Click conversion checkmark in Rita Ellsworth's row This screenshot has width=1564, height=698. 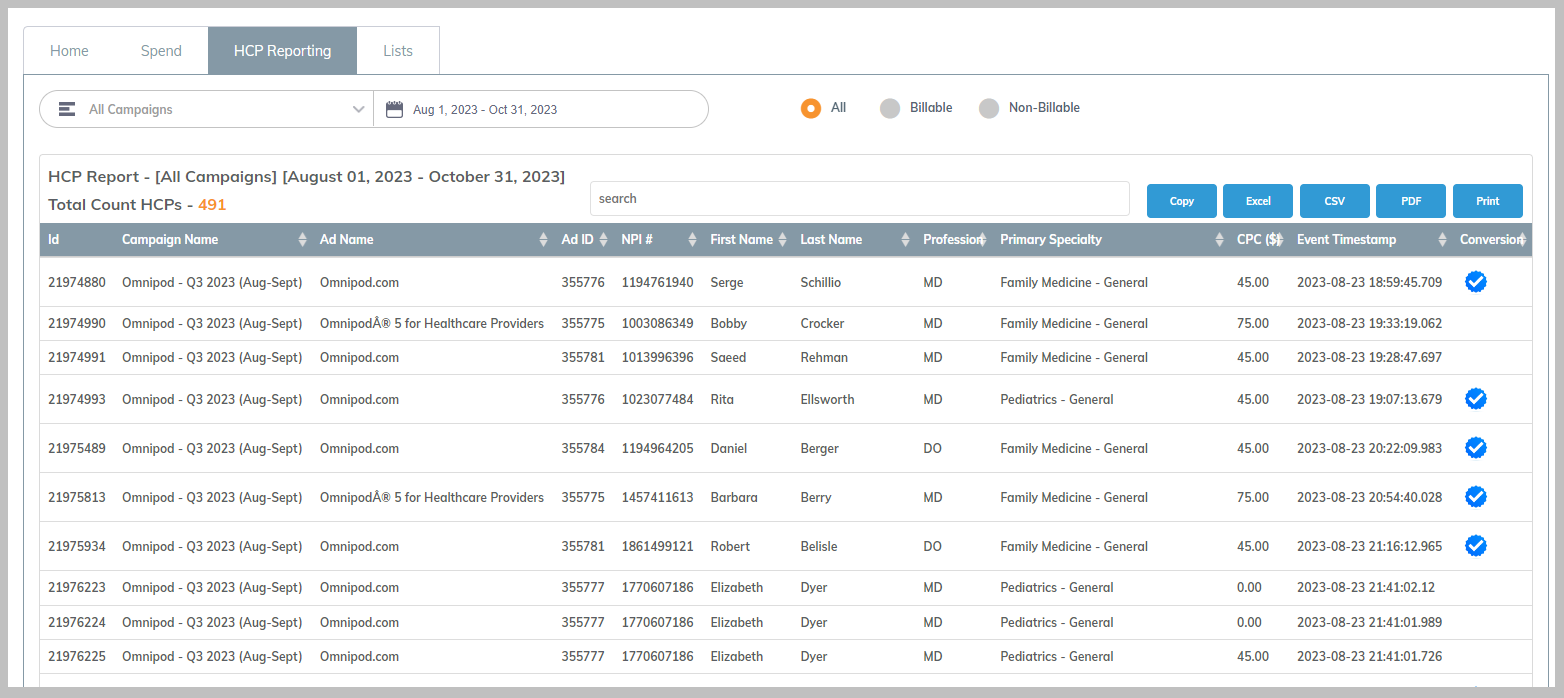tap(1475, 399)
